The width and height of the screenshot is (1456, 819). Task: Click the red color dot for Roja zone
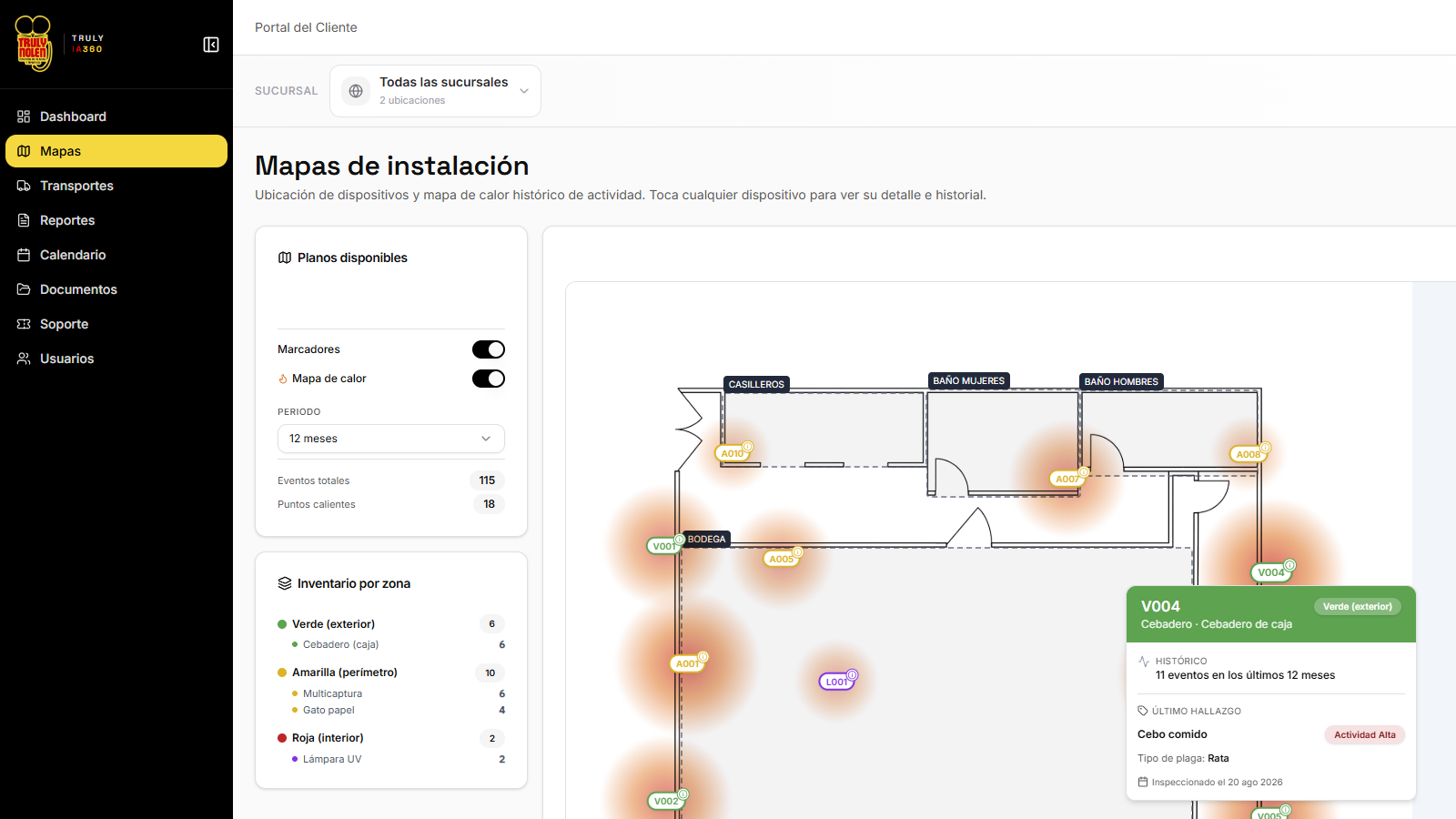tap(282, 738)
